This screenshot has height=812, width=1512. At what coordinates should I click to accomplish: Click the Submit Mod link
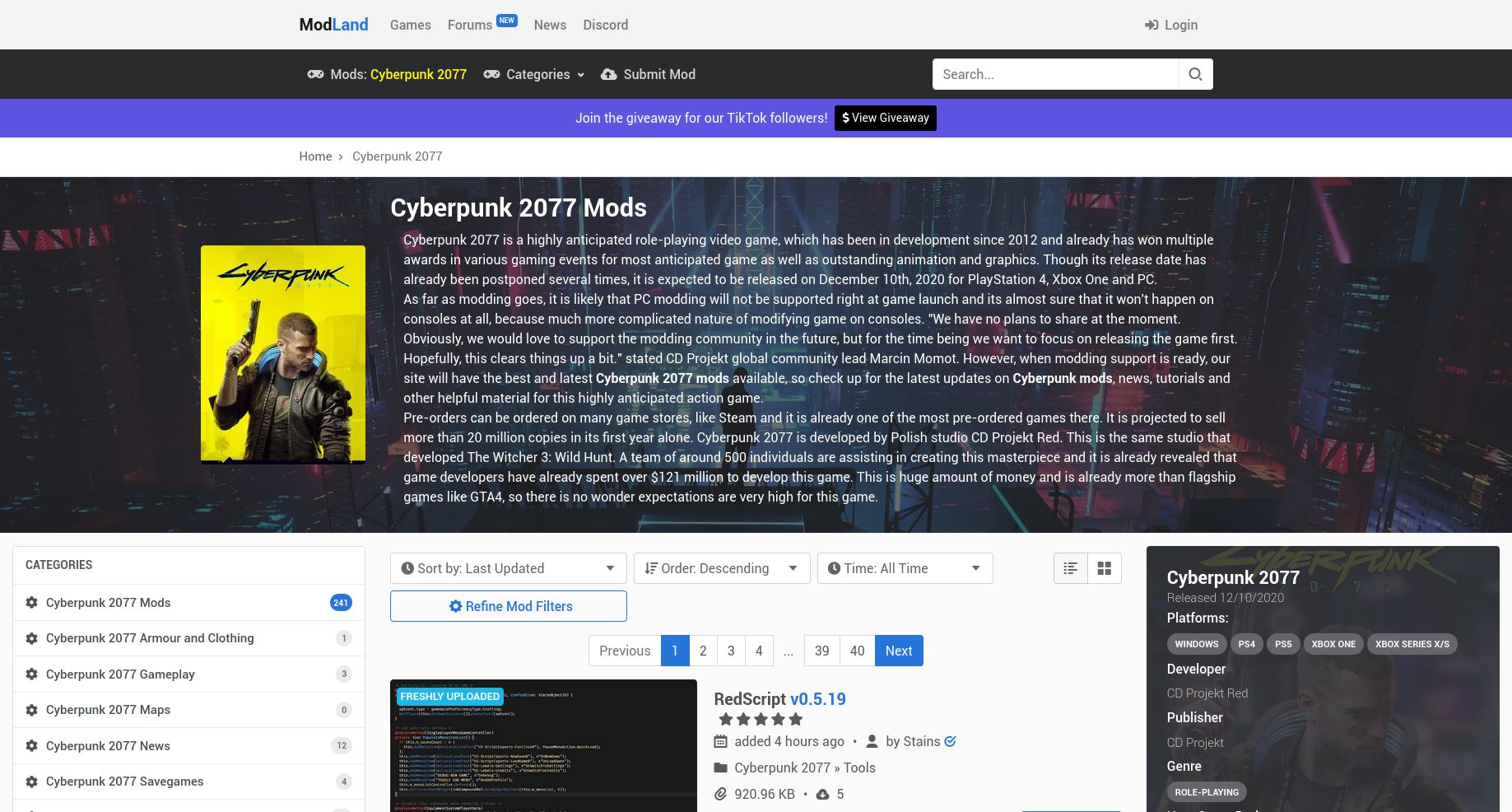click(x=648, y=74)
